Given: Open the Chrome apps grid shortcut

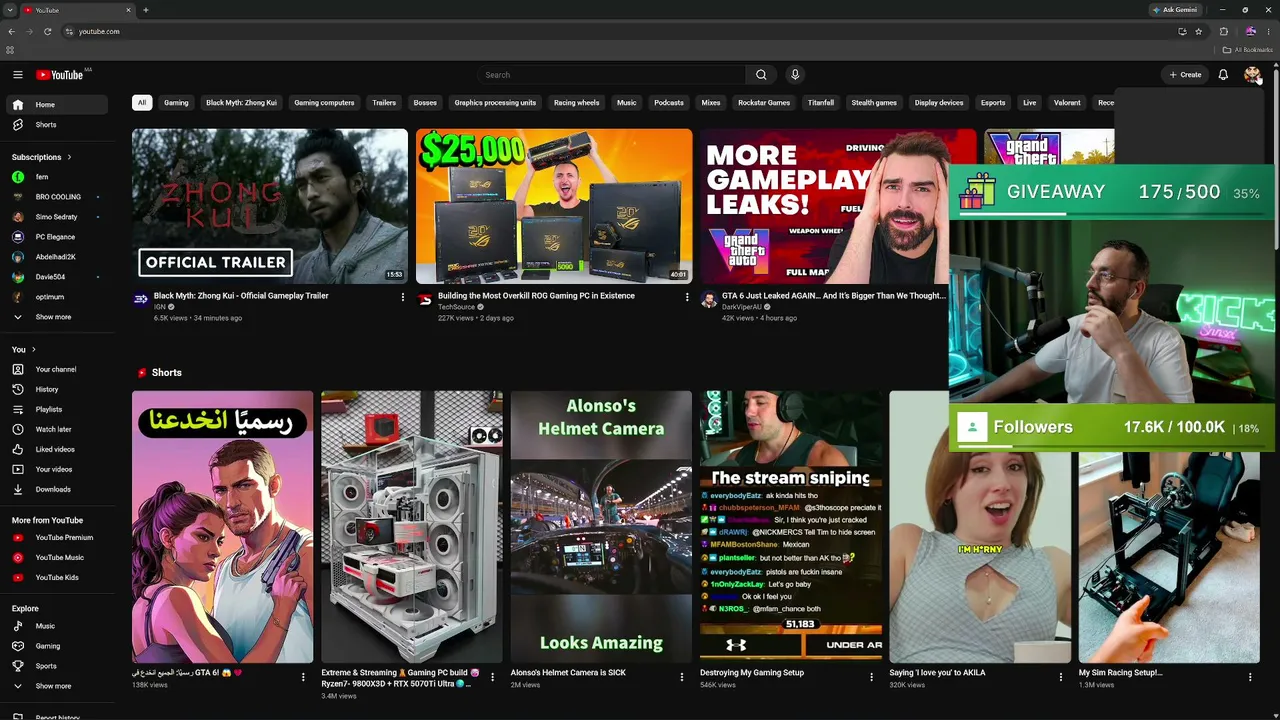Looking at the screenshot, I should pyautogui.click(x=10, y=50).
